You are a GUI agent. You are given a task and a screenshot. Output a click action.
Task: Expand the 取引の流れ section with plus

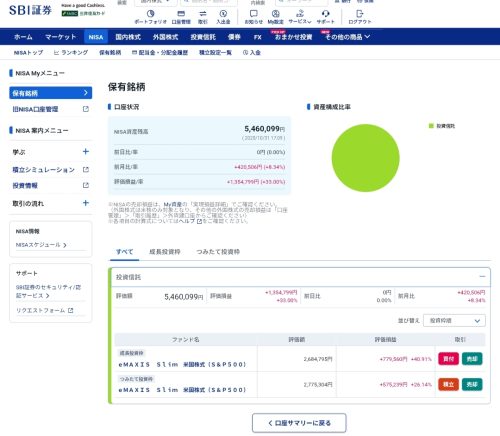tap(86, 203)
